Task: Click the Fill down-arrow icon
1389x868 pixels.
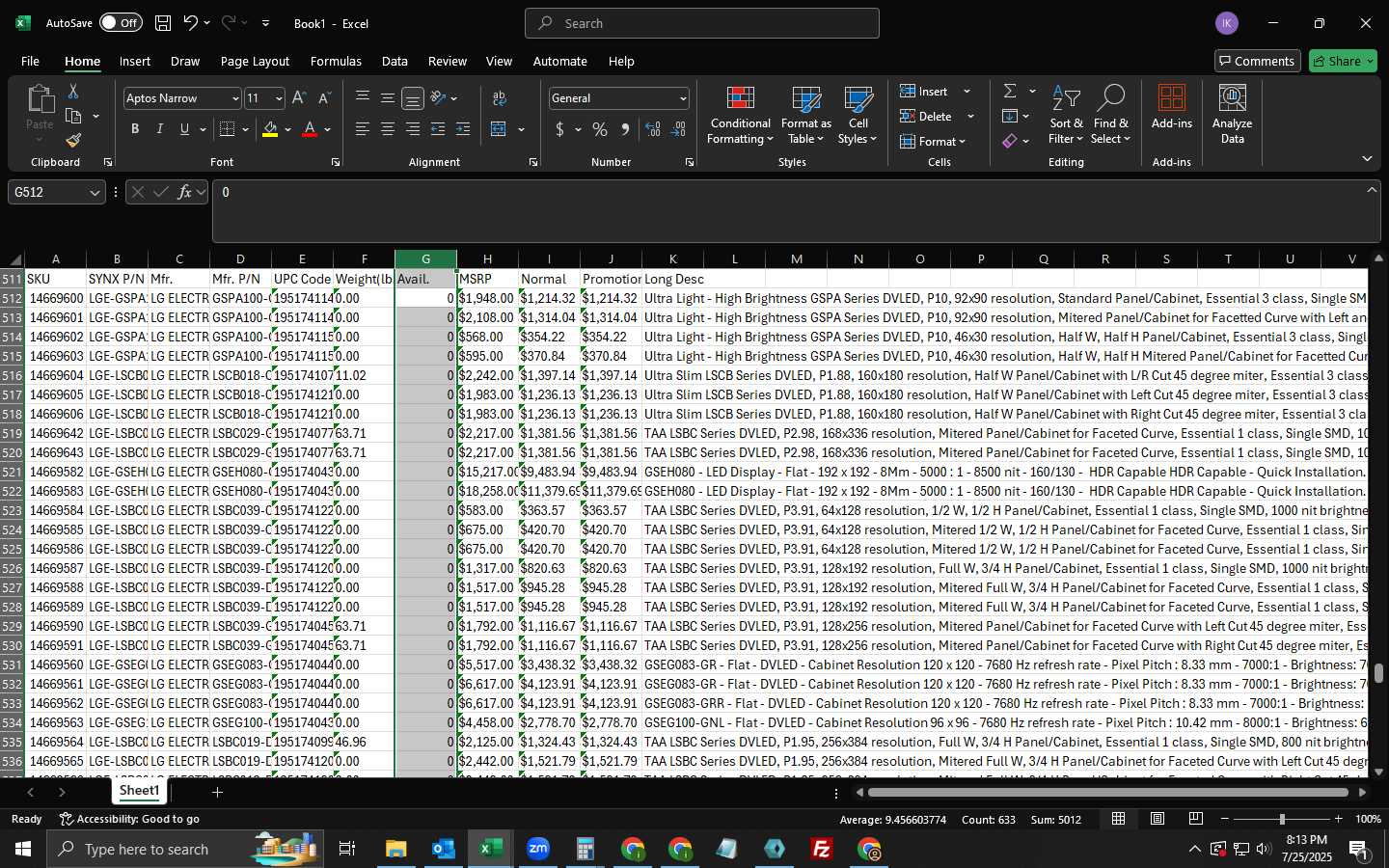Action: (1010, 116)
